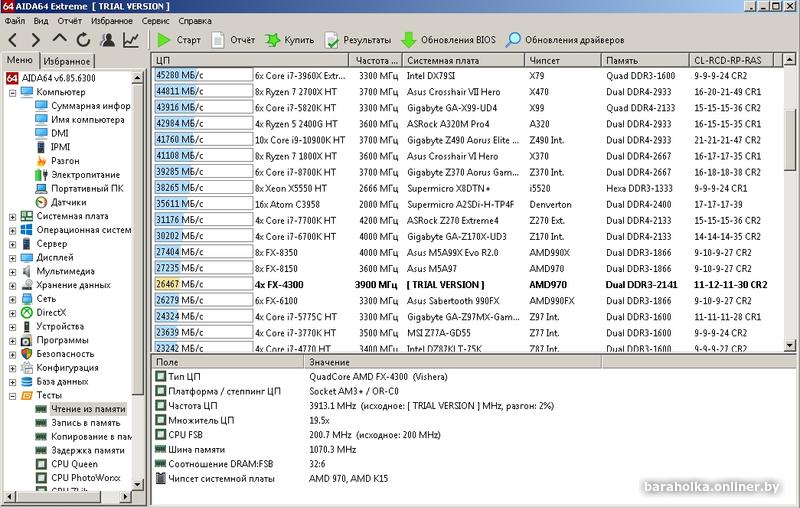Start the benchmark with Старт
Image resolution: width=800 pixels, height=508 pixels.
179,40
